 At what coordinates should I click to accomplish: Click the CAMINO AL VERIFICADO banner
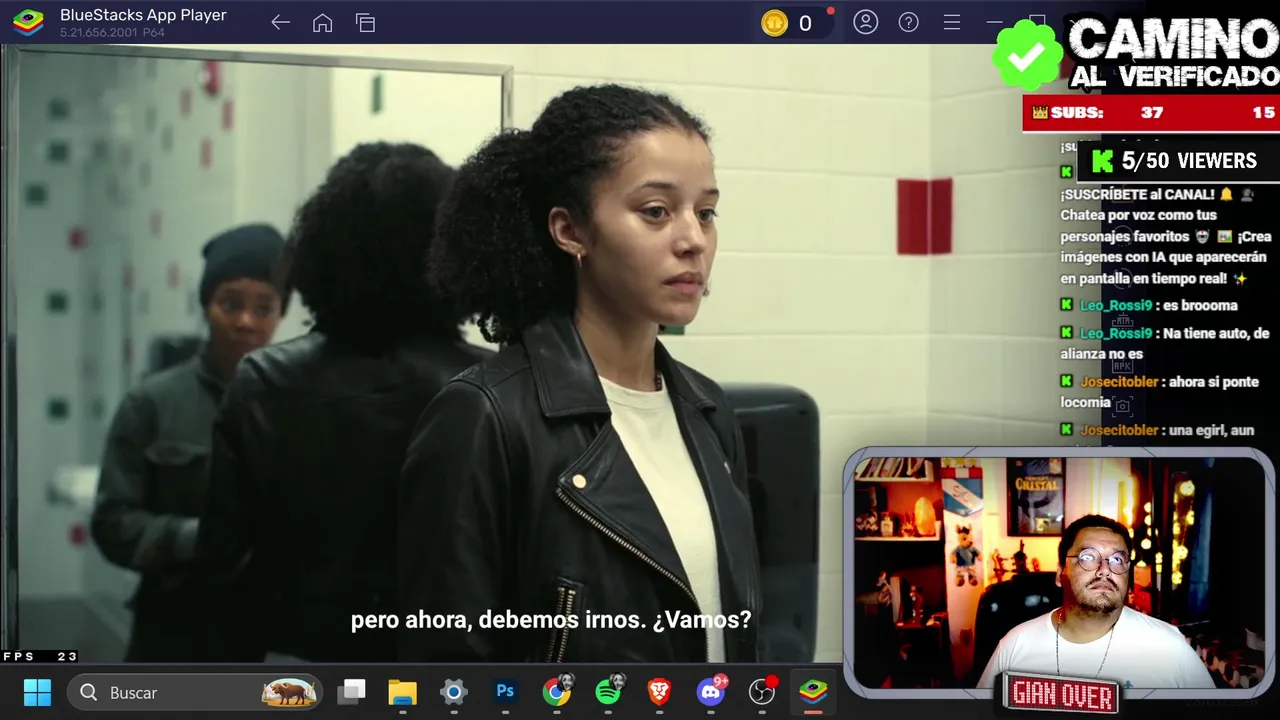click(x=1173, y=52)
